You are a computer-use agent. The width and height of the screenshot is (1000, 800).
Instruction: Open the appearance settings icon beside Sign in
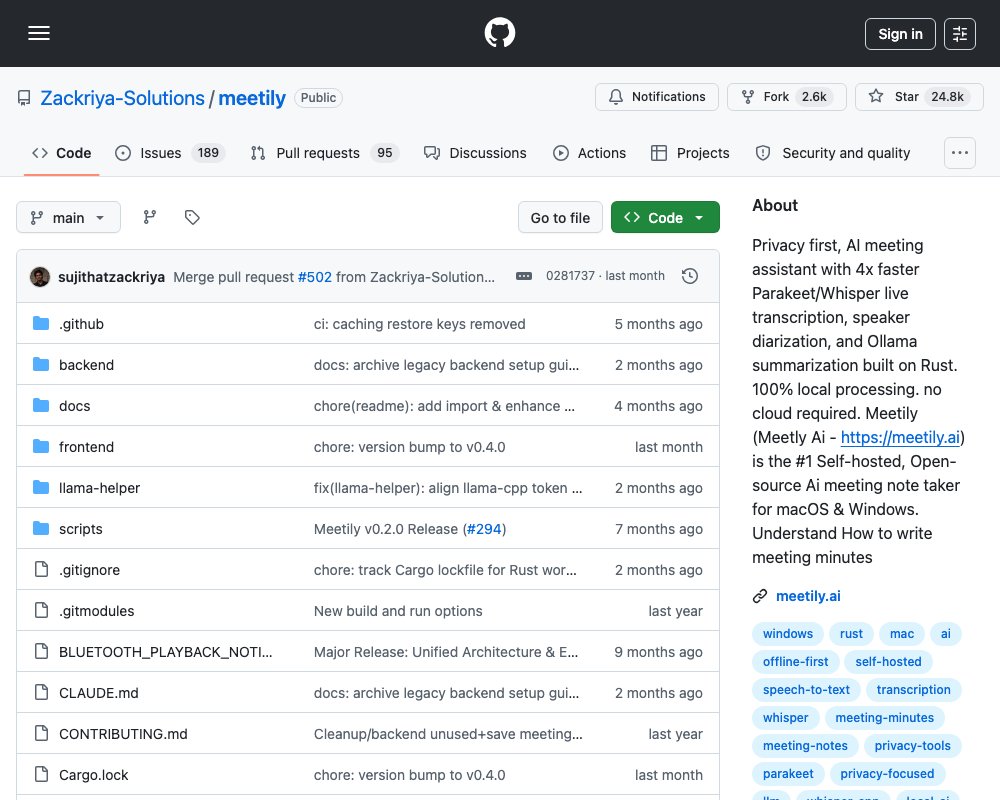[959, 34]
